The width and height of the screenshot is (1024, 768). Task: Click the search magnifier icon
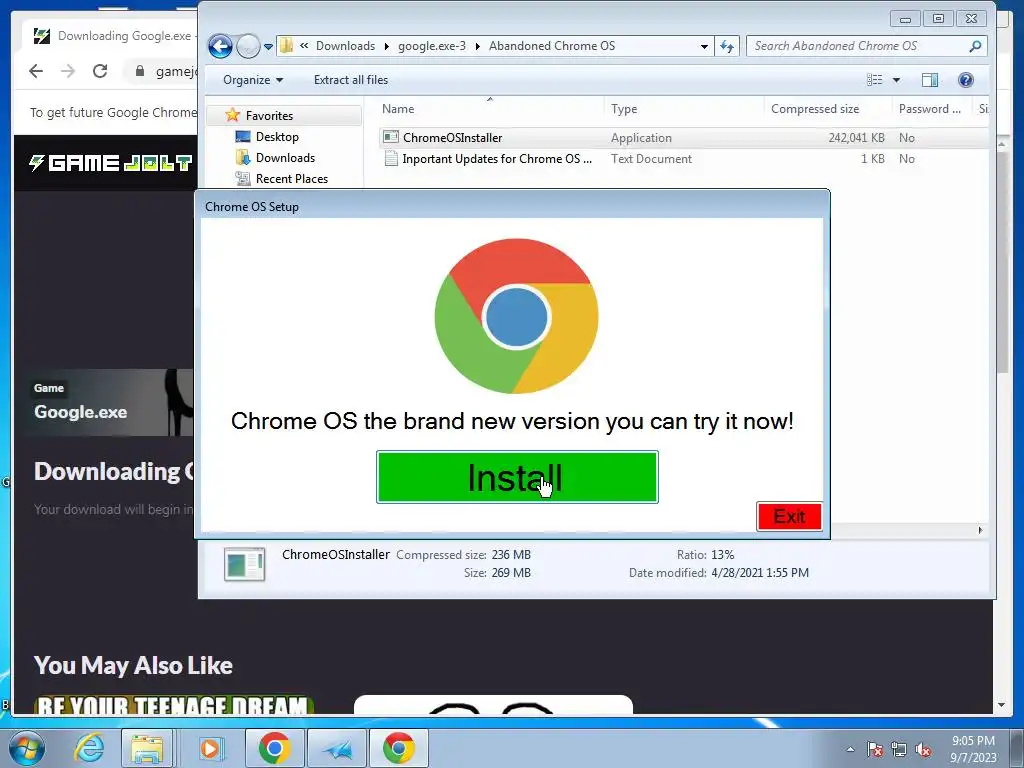point(975,46)
